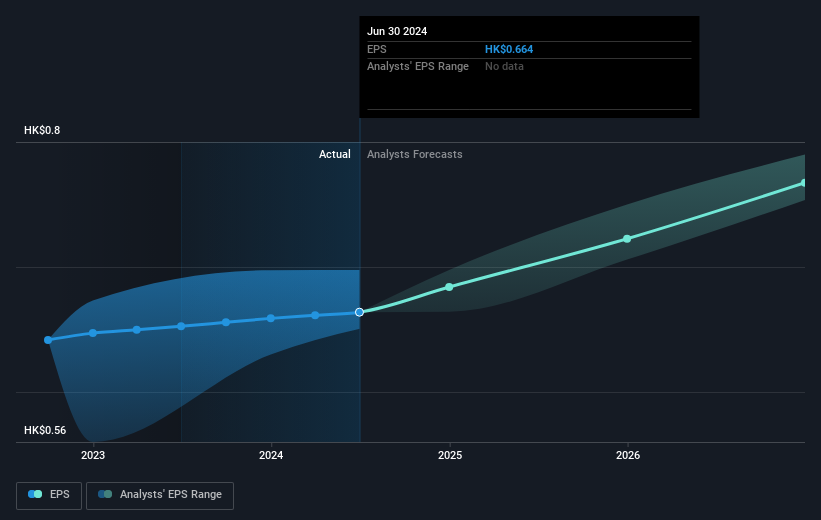Click the Jun 30 2024 tooltip date
The width and height of the screenshot is (821, 520).
coord(397,31)
